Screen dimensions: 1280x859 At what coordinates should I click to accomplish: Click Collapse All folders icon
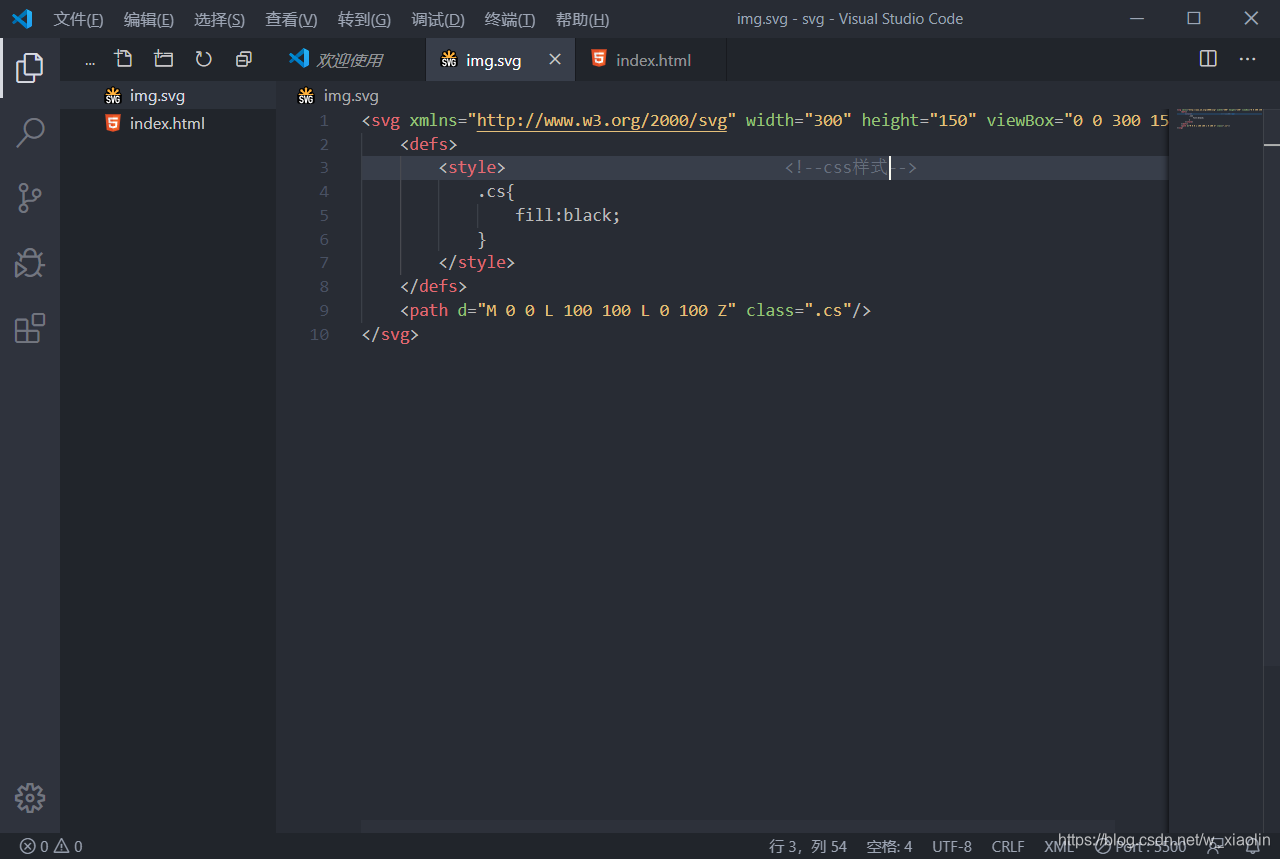243,59
